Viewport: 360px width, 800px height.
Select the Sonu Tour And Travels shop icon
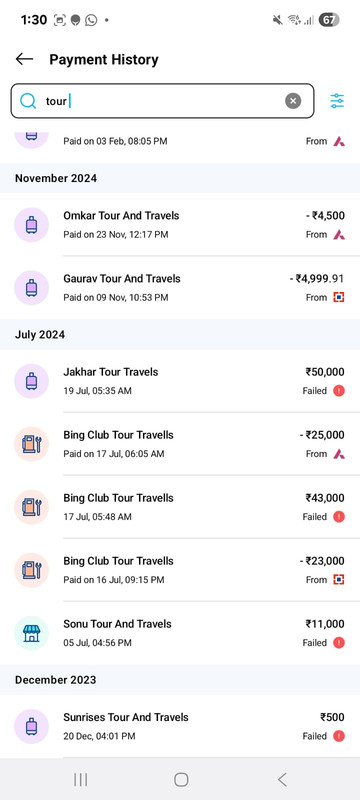click(32, 633)
